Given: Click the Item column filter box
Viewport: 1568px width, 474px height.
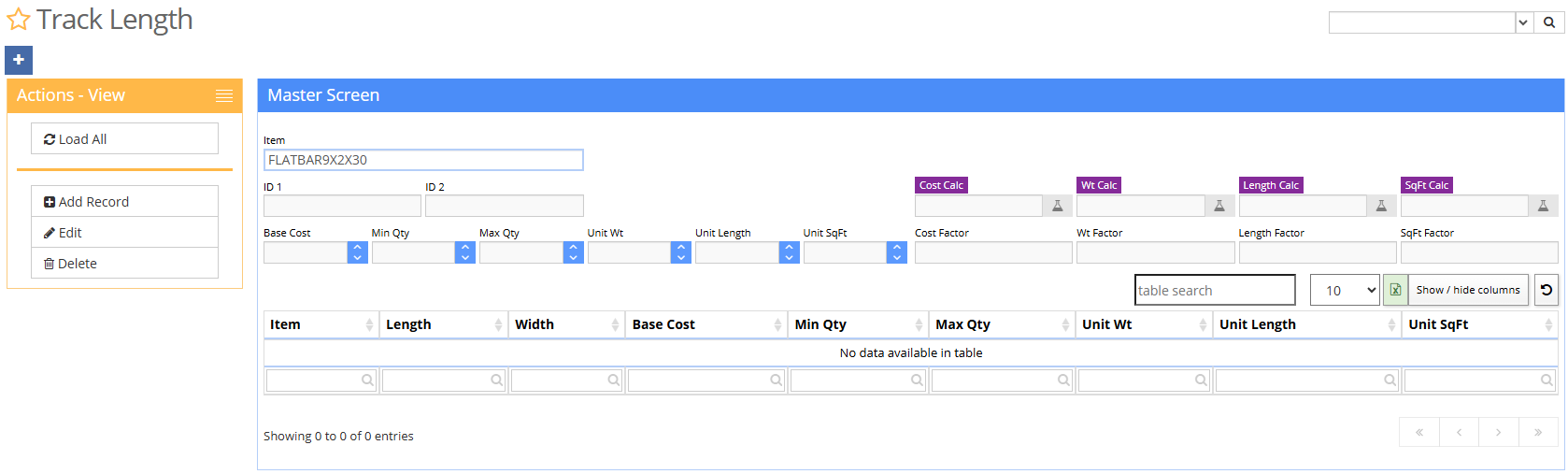Looking at the screenshot, I should 321,381.
